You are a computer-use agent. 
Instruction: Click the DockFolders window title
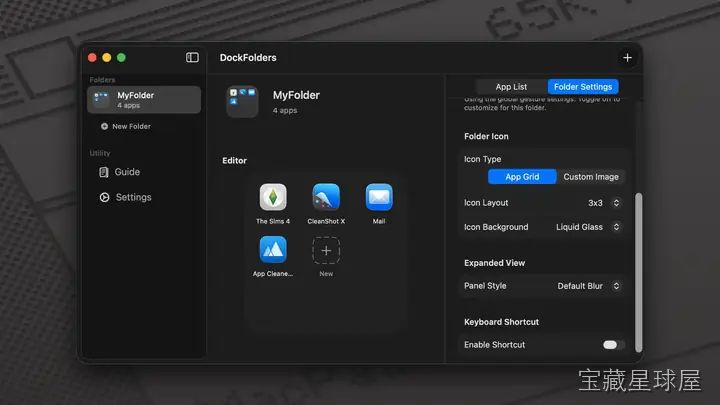248,58
